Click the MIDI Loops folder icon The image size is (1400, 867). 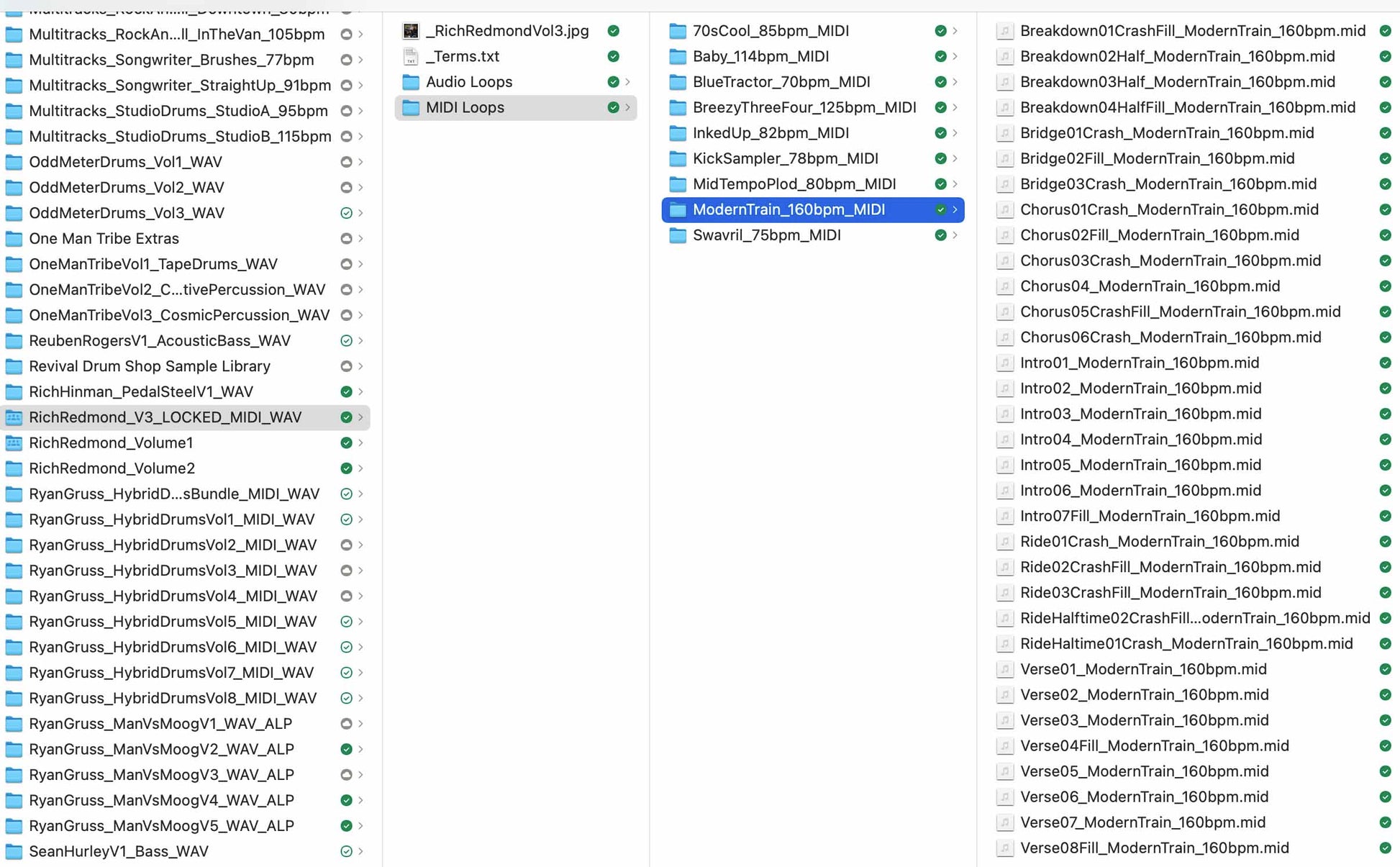pos(413,107)
